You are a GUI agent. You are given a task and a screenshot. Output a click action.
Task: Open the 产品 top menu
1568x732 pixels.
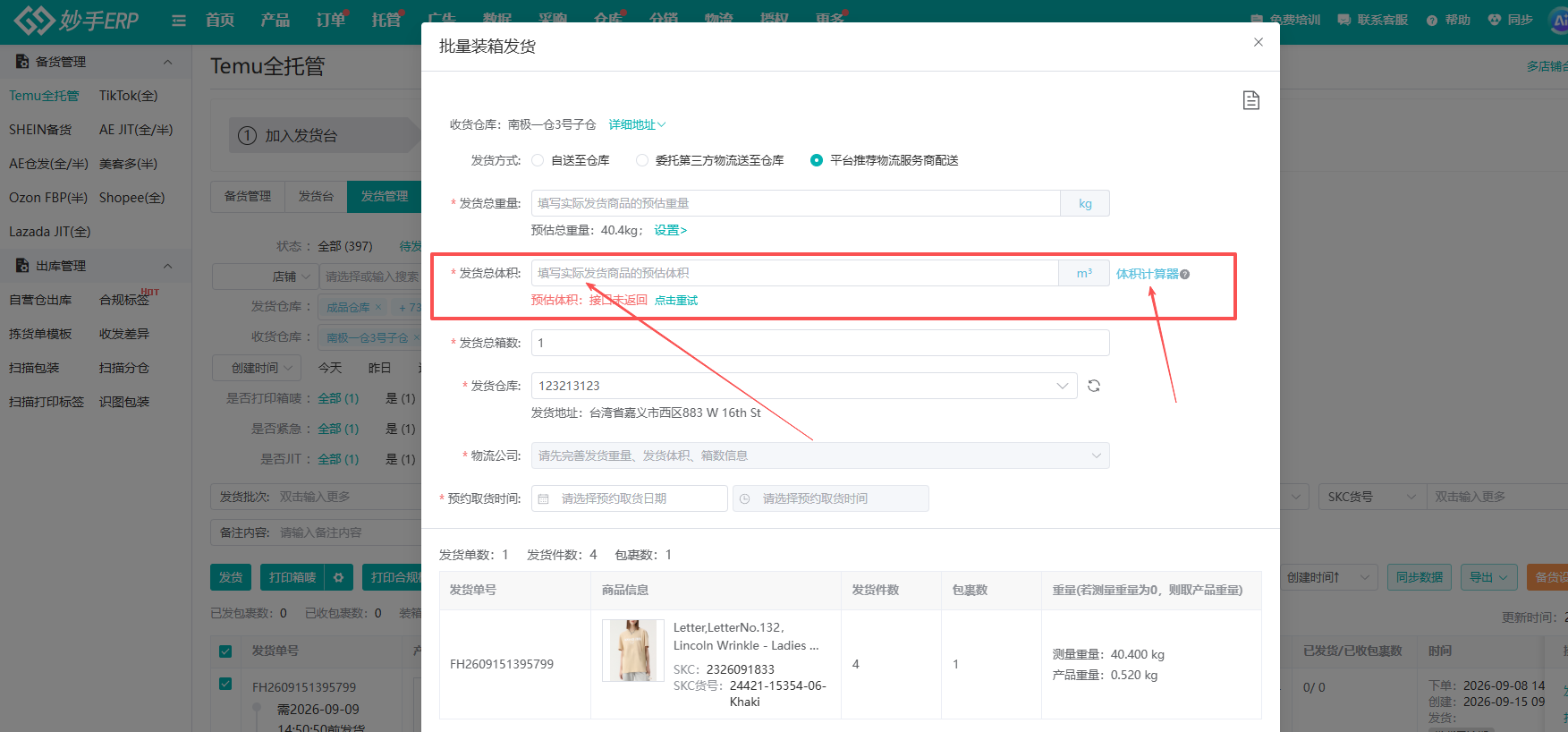(x=275, y=20)
